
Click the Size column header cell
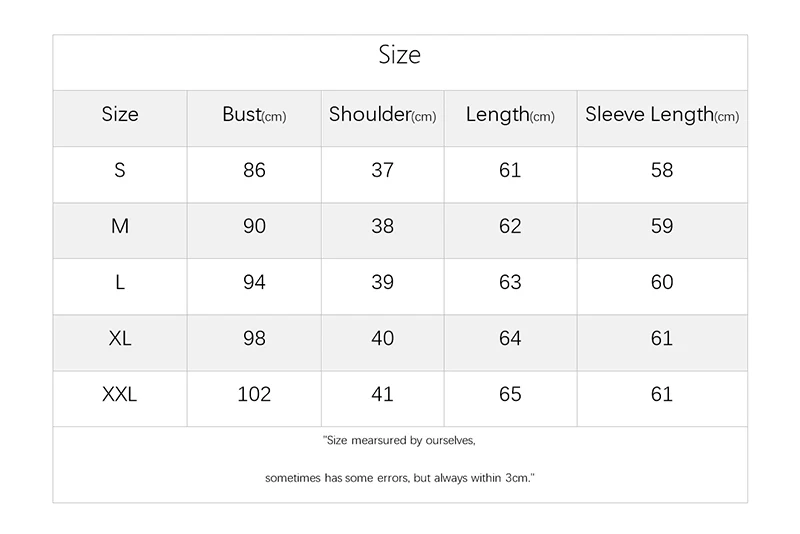coord(120,115)
